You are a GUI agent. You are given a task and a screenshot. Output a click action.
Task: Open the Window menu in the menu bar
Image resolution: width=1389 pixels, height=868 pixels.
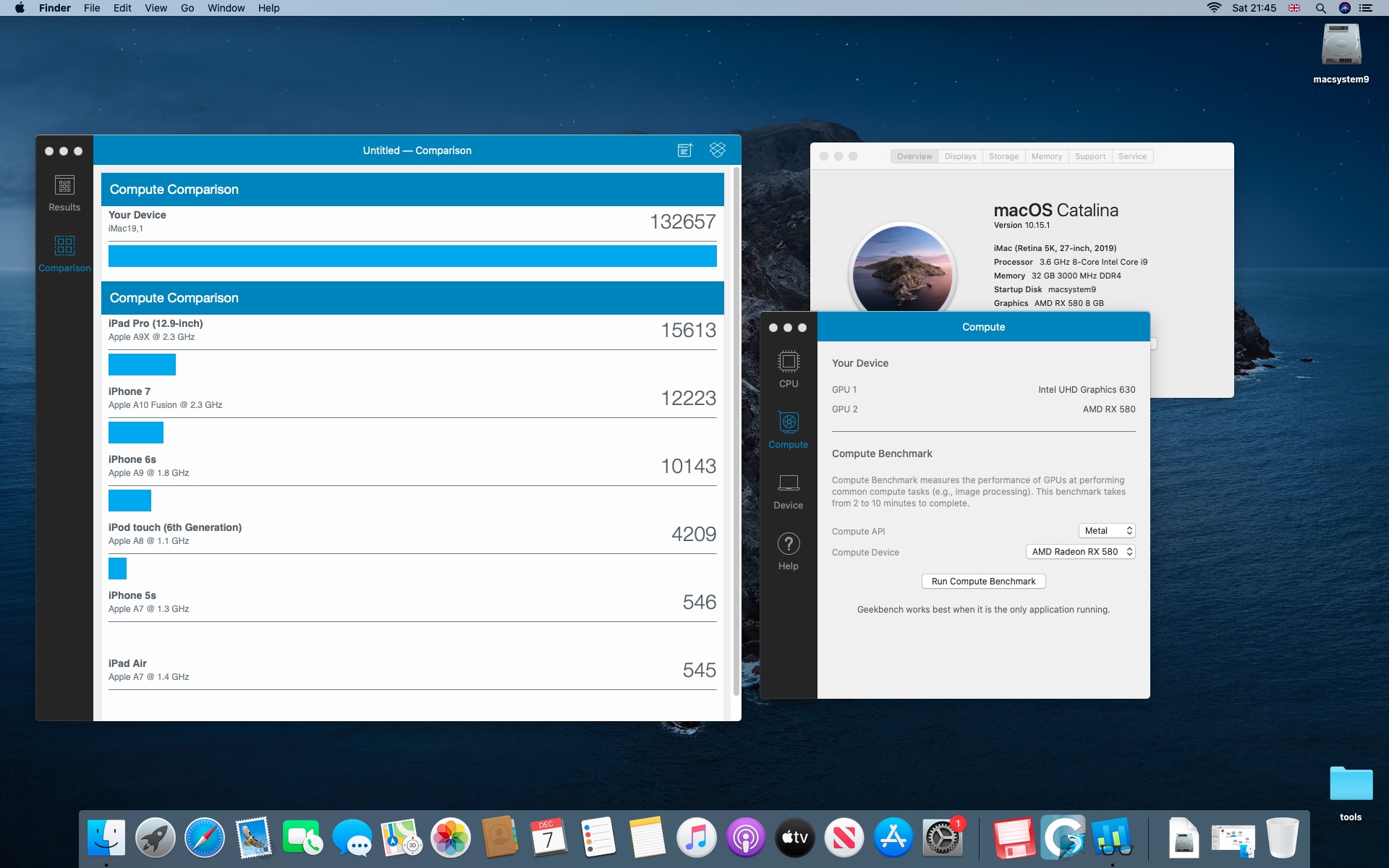[226, 8]
